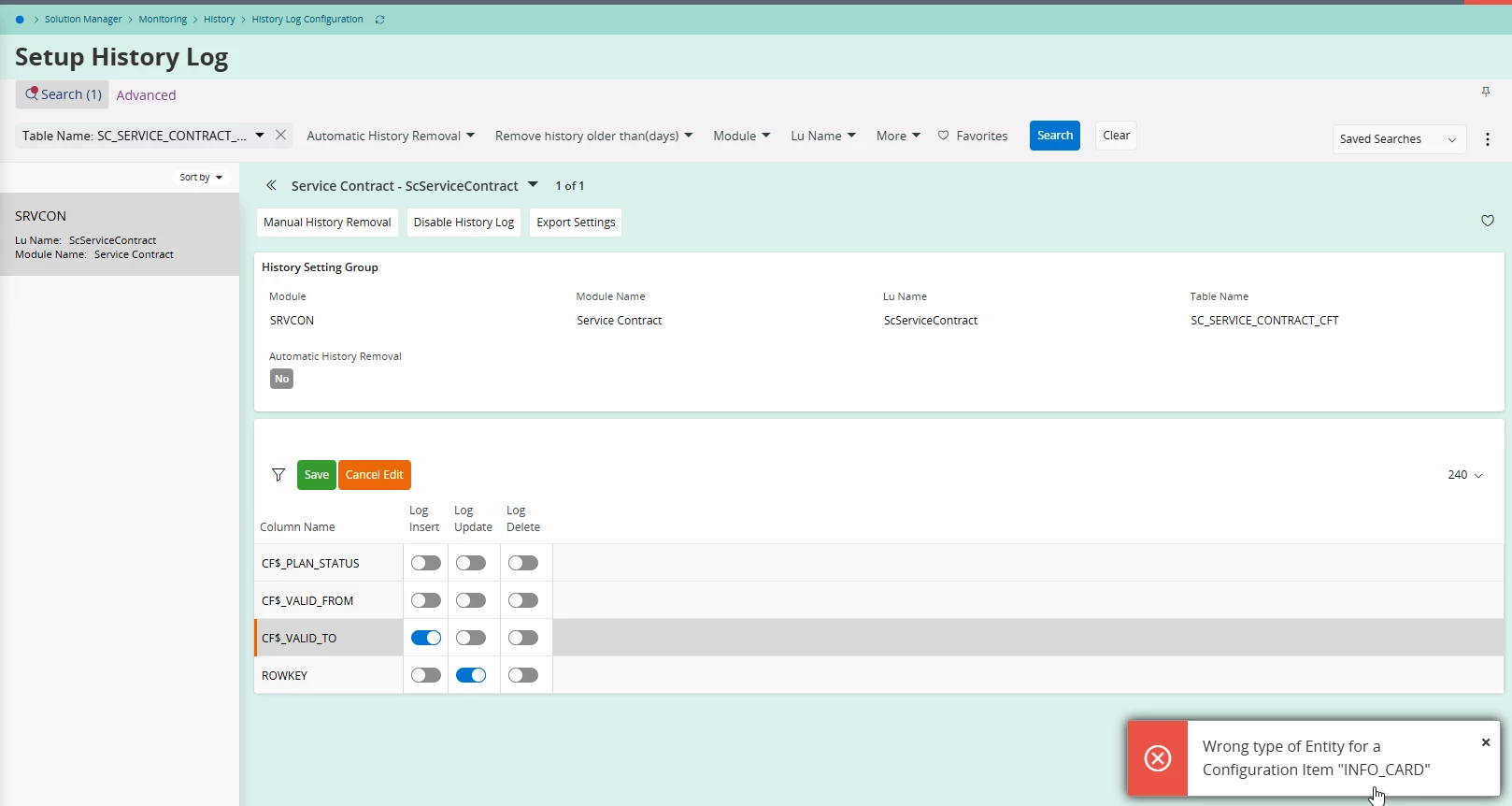Change page size dropdown showing 240
The width and height of the screenshot is (1512, 806).
1465,475
